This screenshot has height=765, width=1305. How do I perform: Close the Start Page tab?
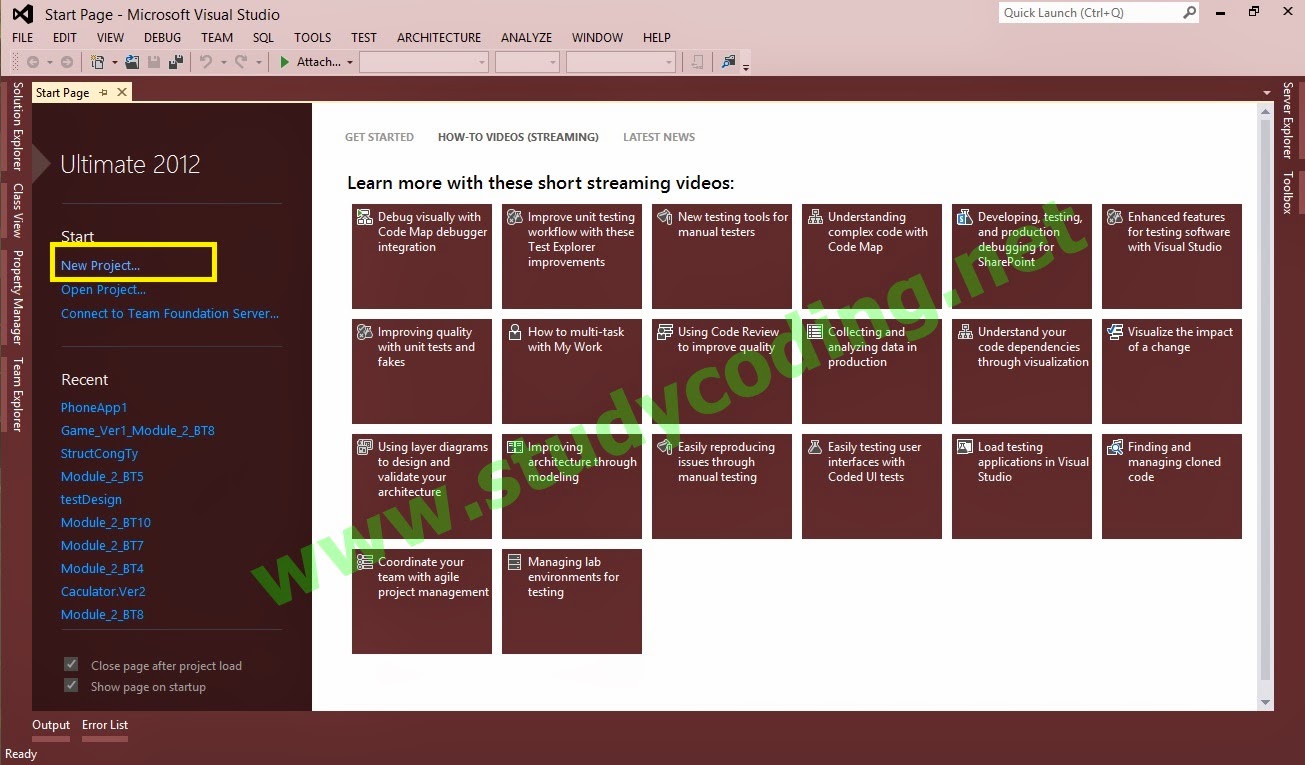pos(122,92)
